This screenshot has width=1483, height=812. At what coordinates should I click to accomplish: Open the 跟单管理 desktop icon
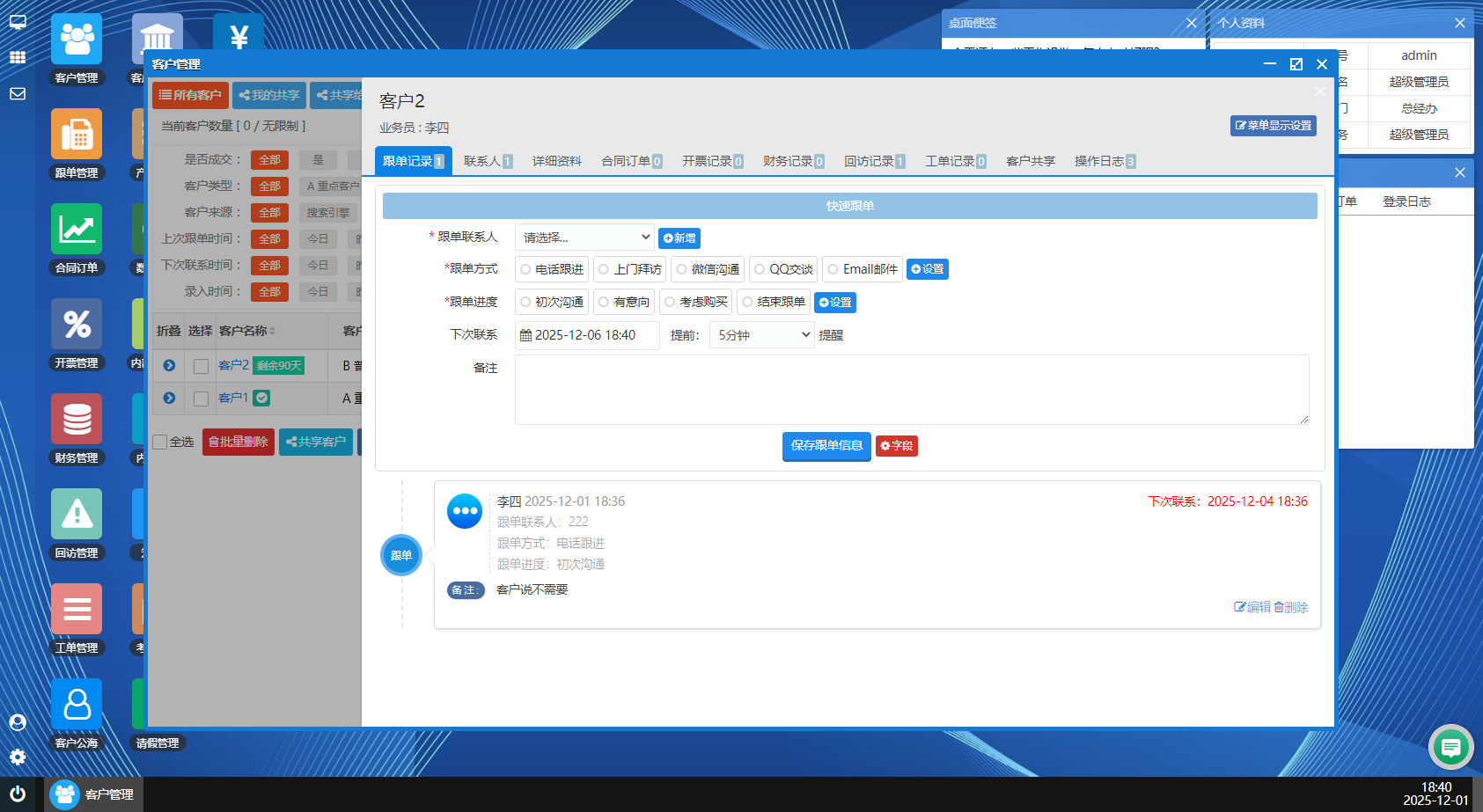click(77, 135)
